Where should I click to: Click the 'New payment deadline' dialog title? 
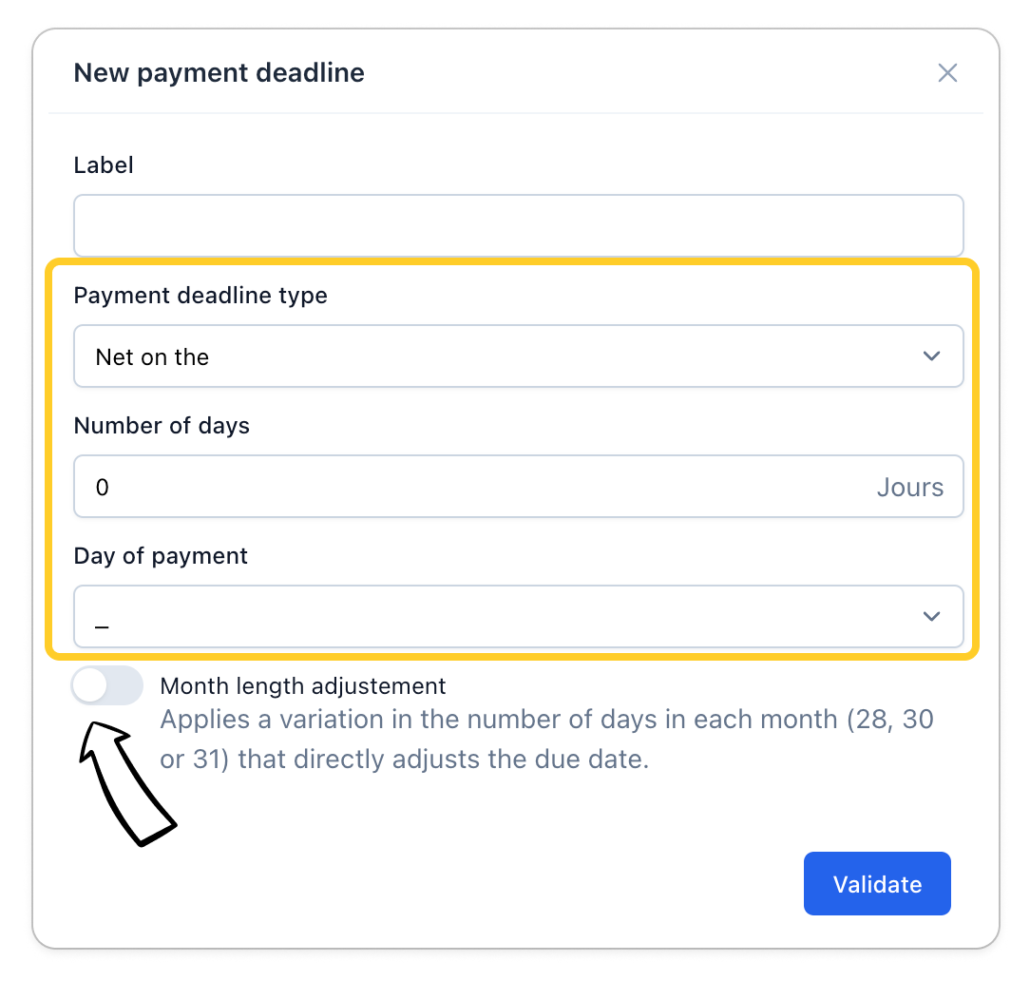[219, 73]
